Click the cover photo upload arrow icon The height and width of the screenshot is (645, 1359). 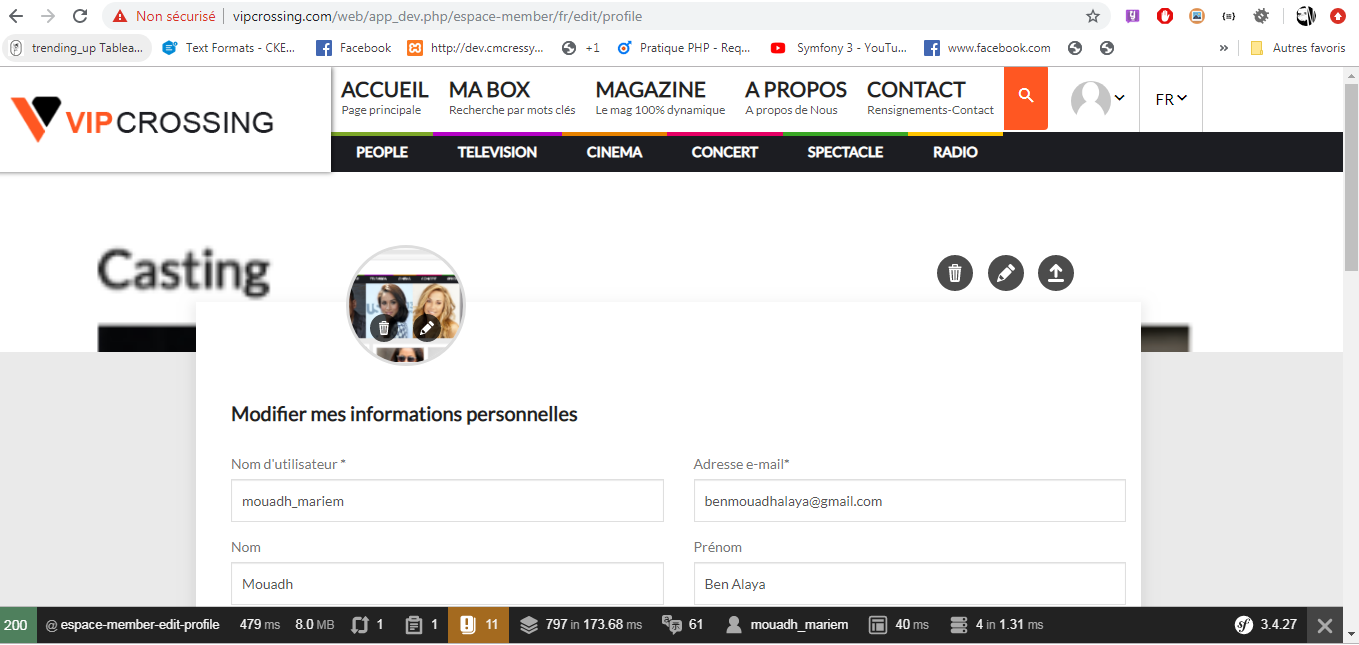(1056, 273)
